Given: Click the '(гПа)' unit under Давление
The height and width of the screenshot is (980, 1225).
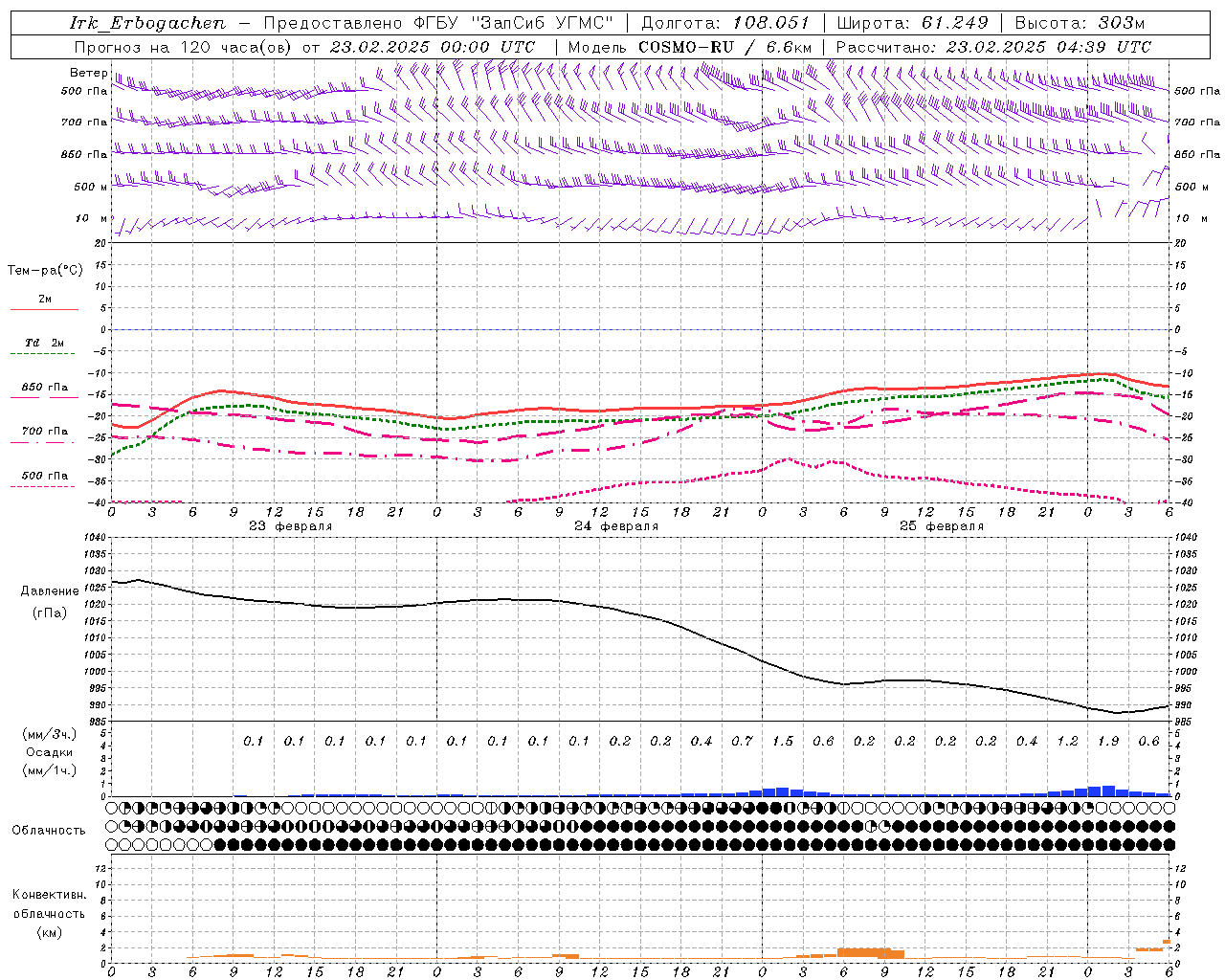Looking at the screenshot, I should (50, 612).
